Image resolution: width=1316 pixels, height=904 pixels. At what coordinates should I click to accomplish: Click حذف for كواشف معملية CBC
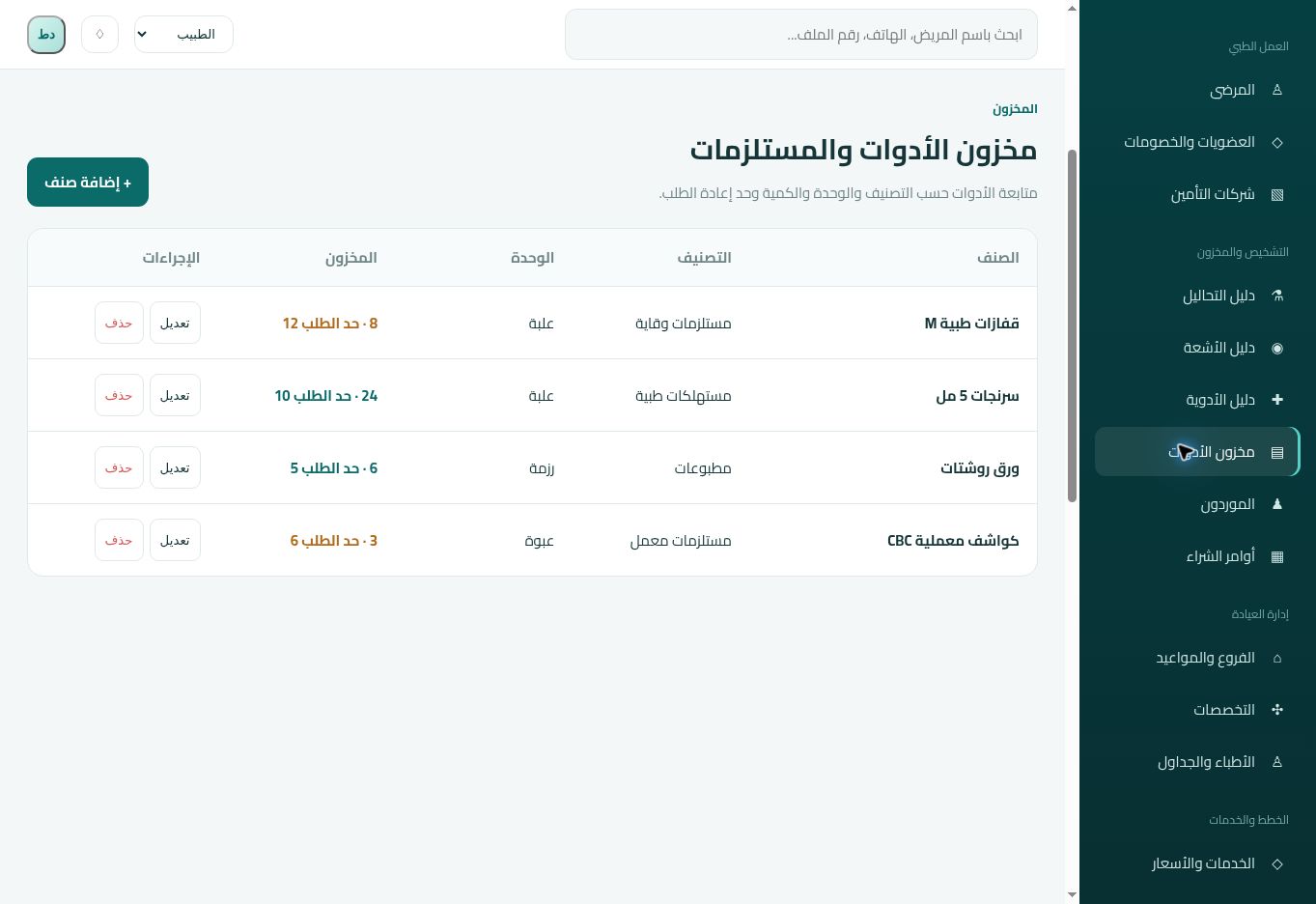pos(119,540)
